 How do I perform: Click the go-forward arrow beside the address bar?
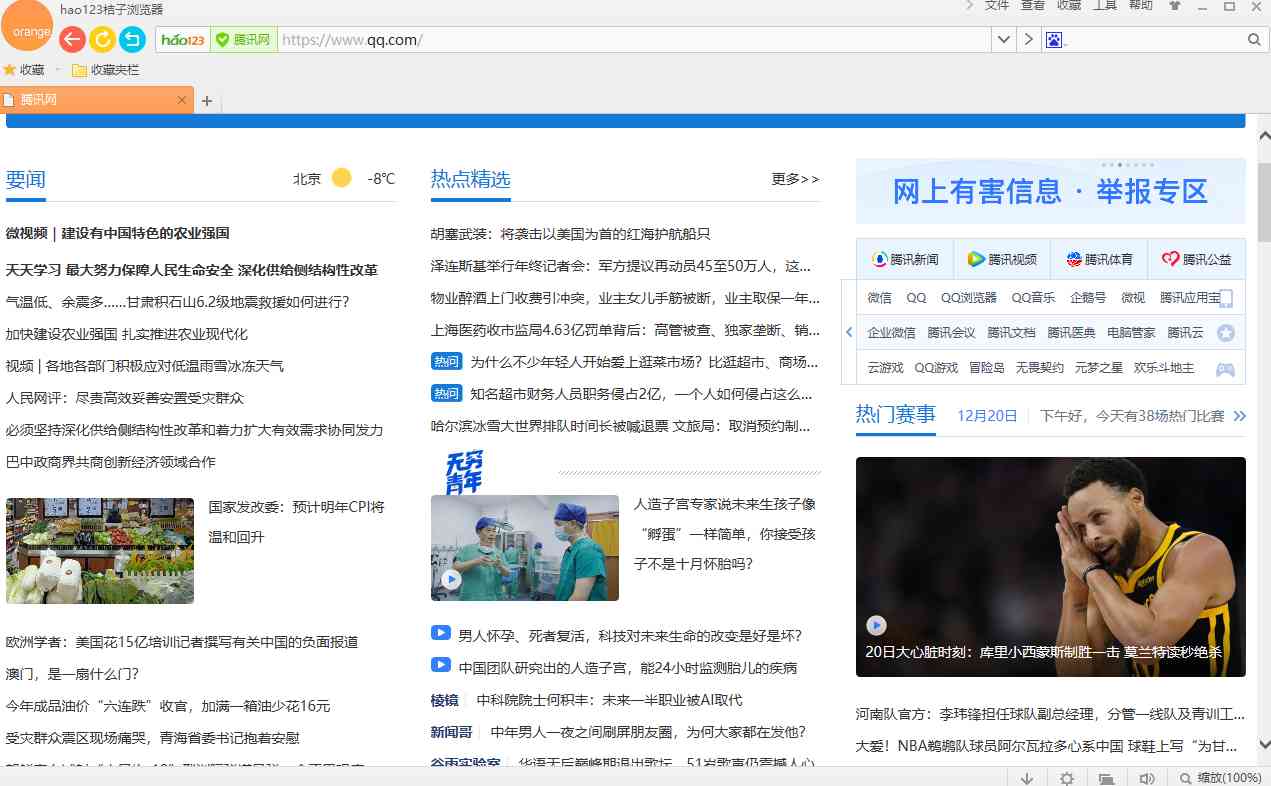[x=1029, y=40]
